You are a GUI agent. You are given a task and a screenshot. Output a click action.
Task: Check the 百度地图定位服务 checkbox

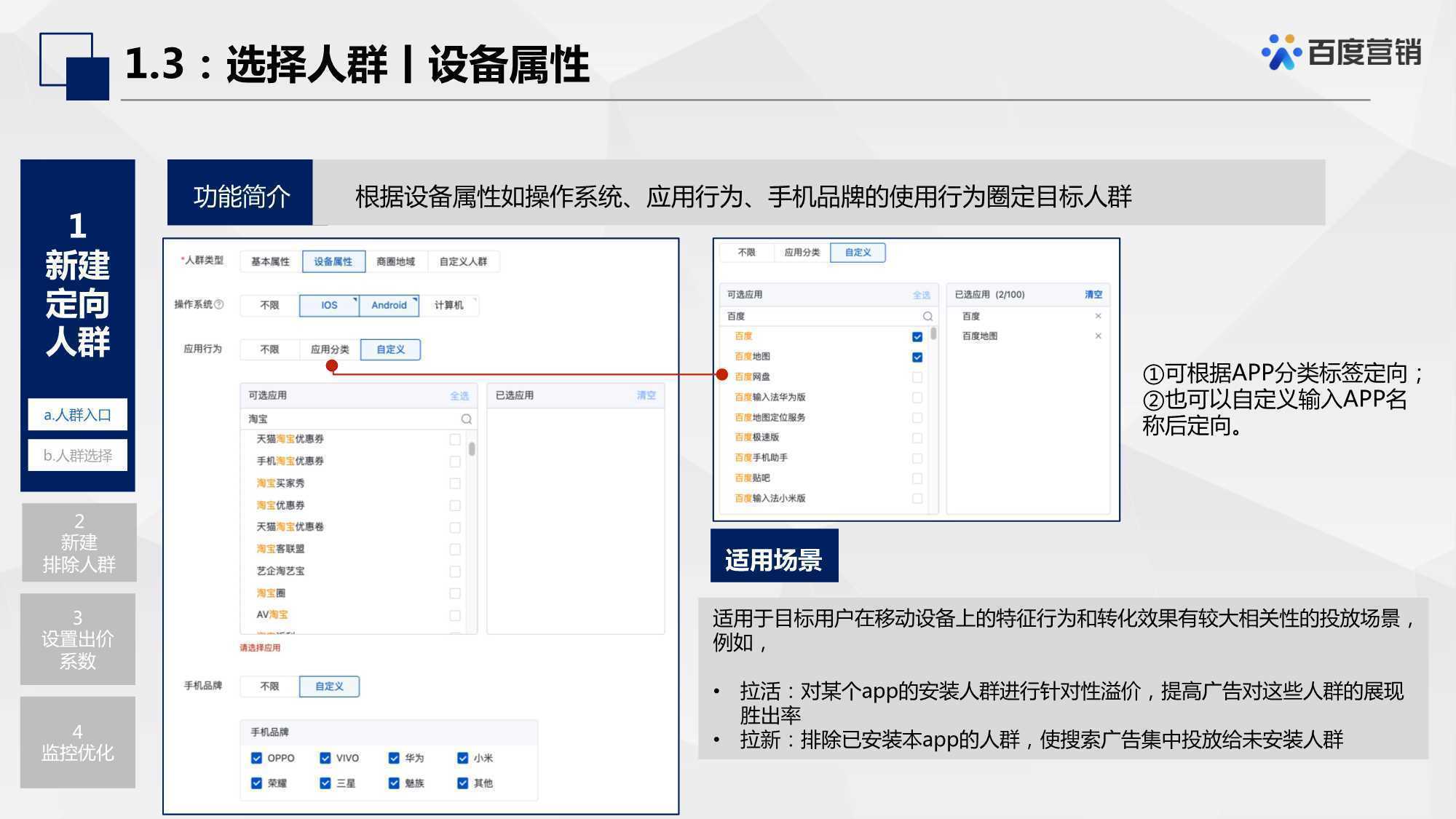click(x=917, y=418)
